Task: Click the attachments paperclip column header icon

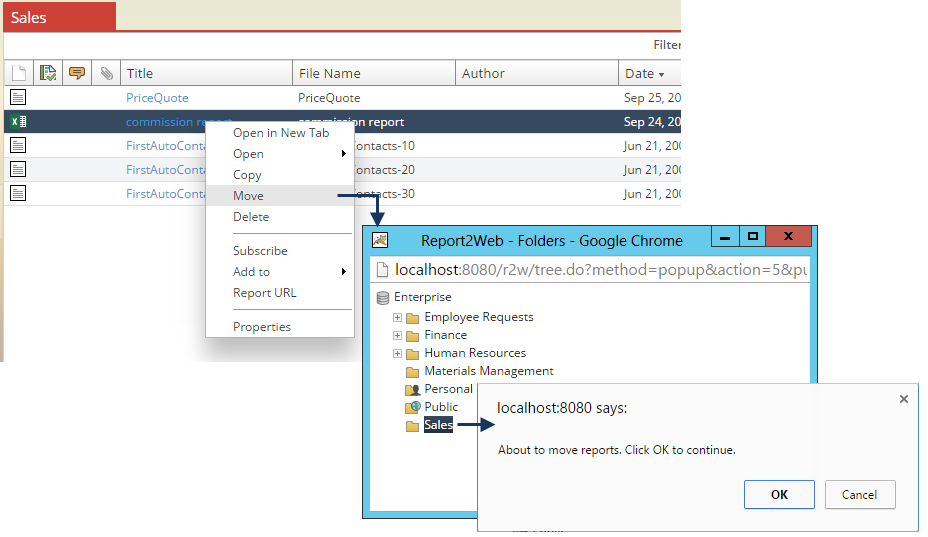Action: [106, 73]
